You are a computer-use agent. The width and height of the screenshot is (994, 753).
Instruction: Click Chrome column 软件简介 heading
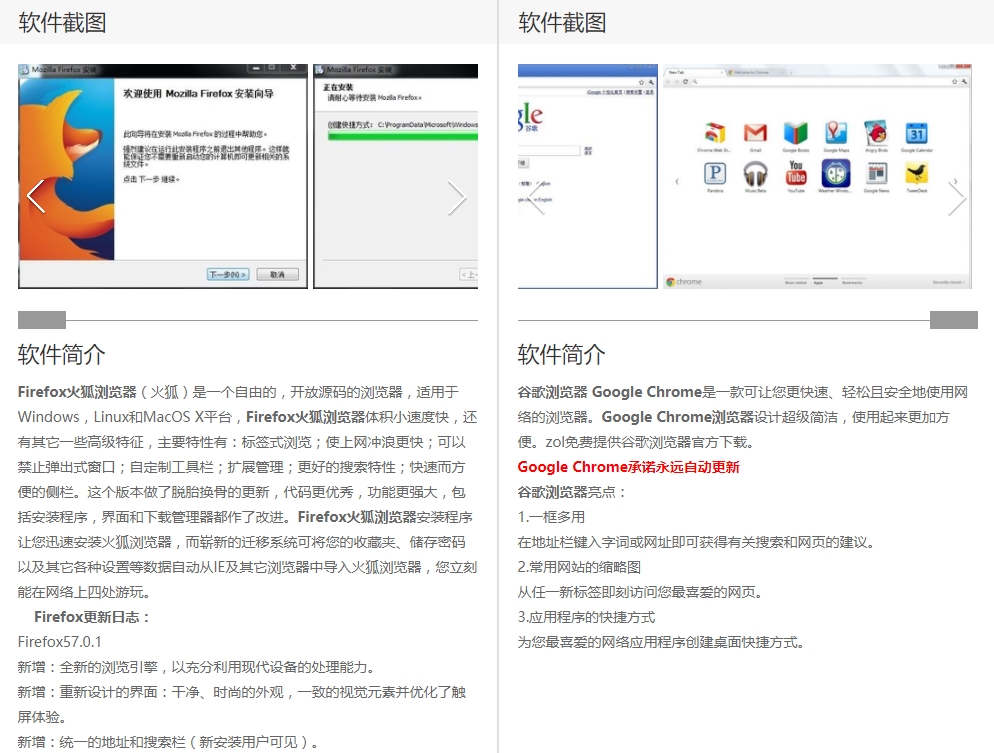click(562, 354)
